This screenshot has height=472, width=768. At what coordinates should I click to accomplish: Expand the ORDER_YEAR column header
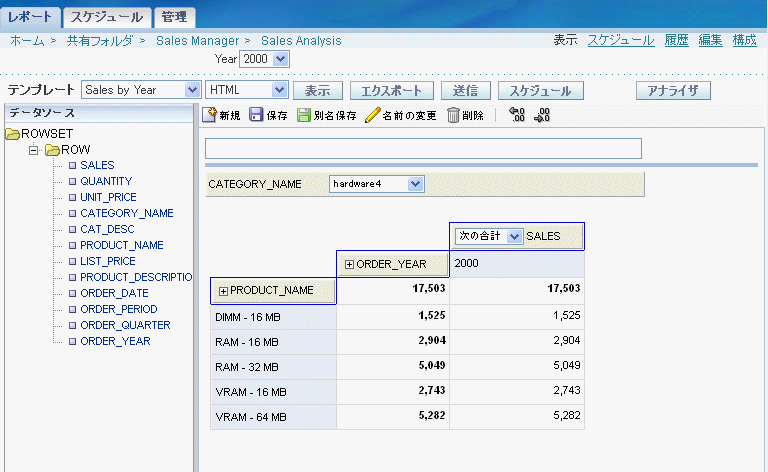click(349, 264)
